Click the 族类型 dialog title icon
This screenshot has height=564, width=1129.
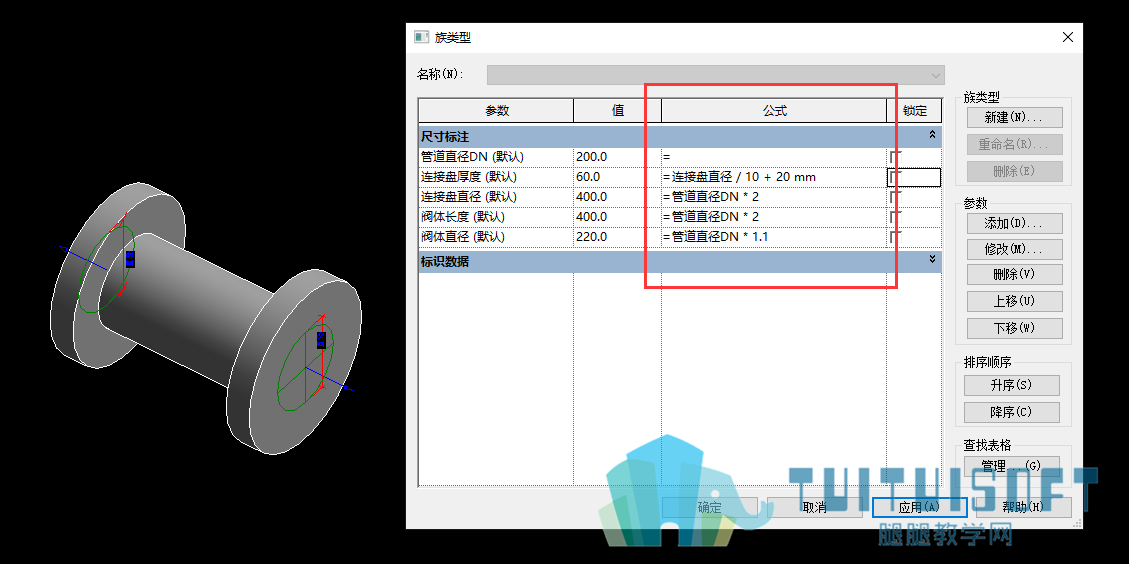[421, 37]
